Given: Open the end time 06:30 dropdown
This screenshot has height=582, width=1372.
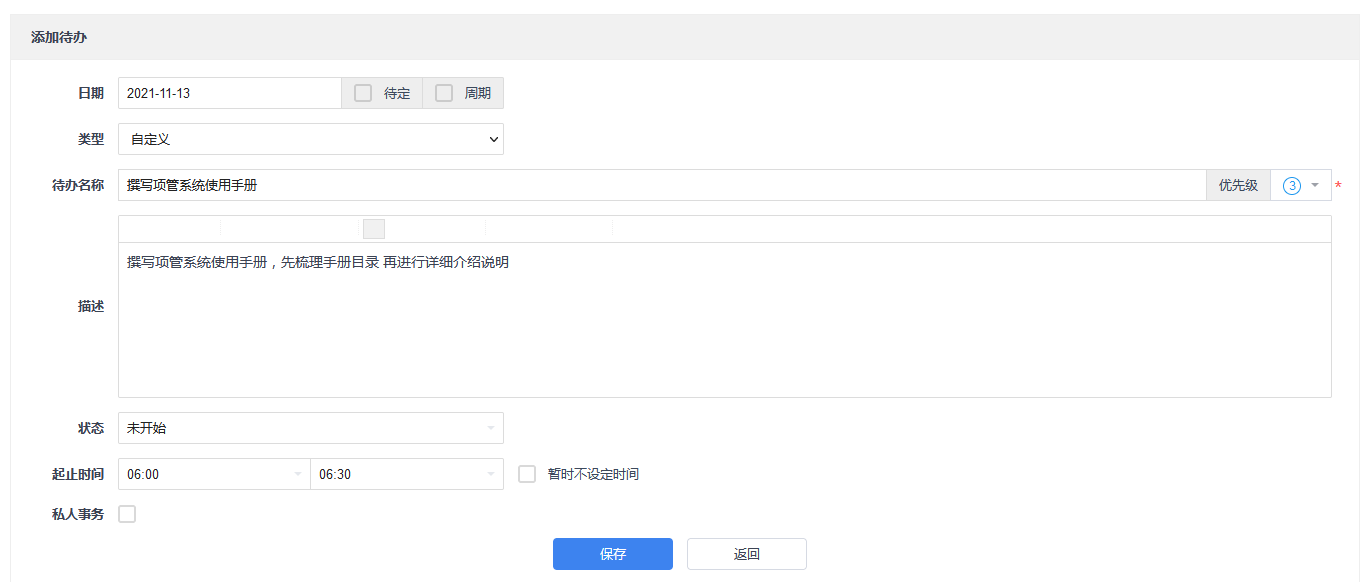Looking at the screenshot, I should tap(406, 474).
